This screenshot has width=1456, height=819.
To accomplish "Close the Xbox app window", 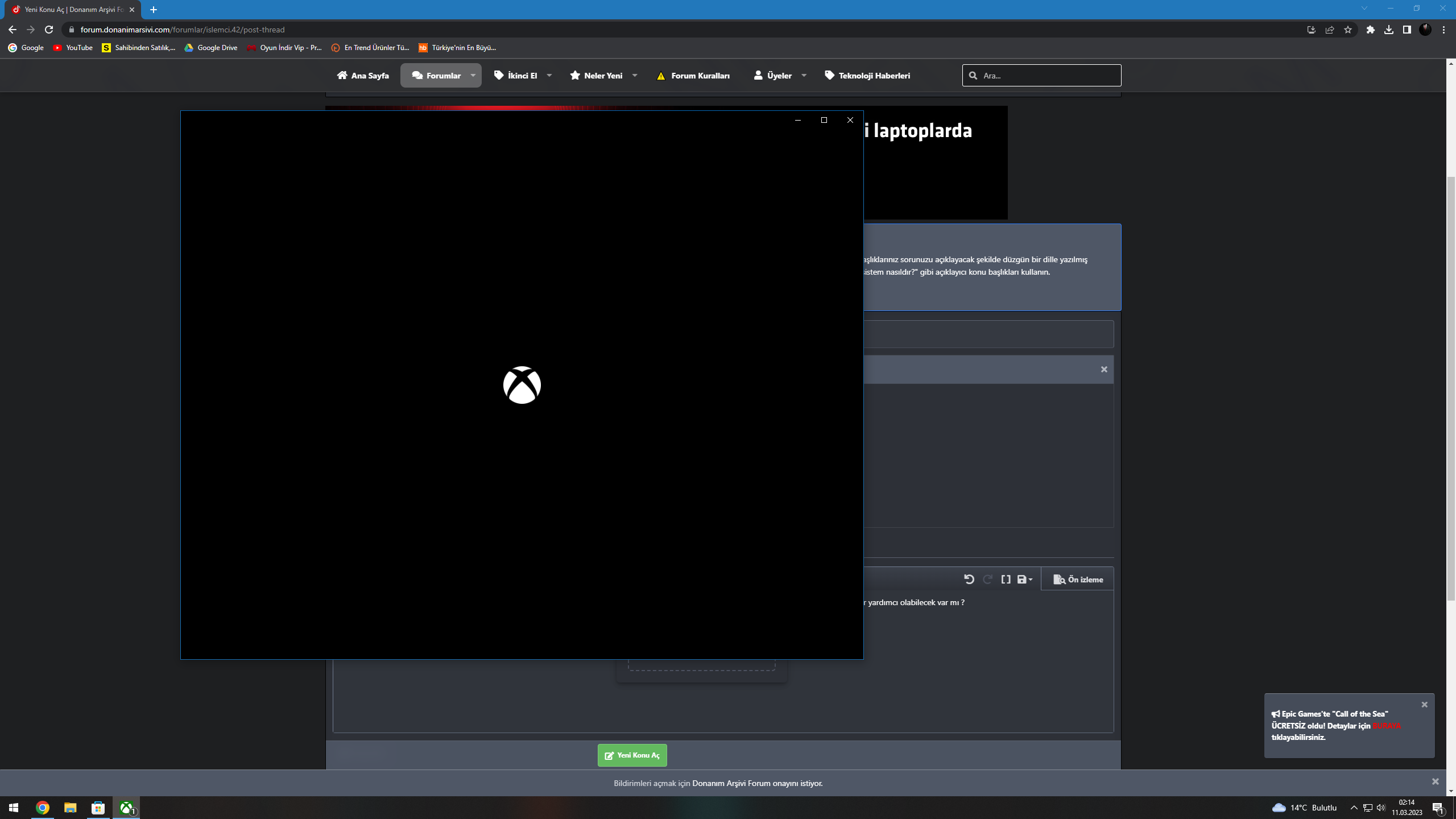I will 850,120.
